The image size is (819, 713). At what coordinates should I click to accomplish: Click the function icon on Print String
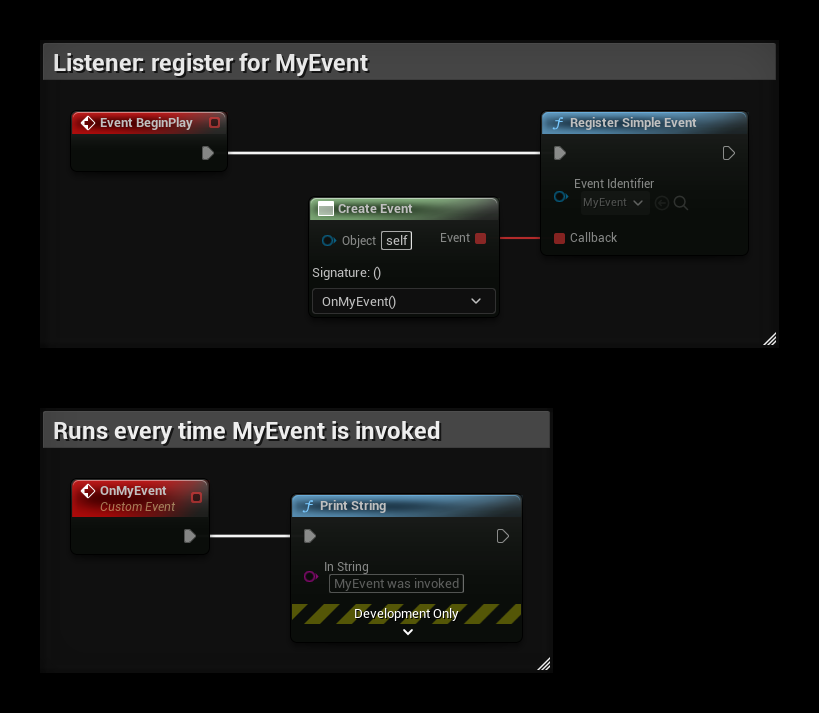tap(308, 506)
